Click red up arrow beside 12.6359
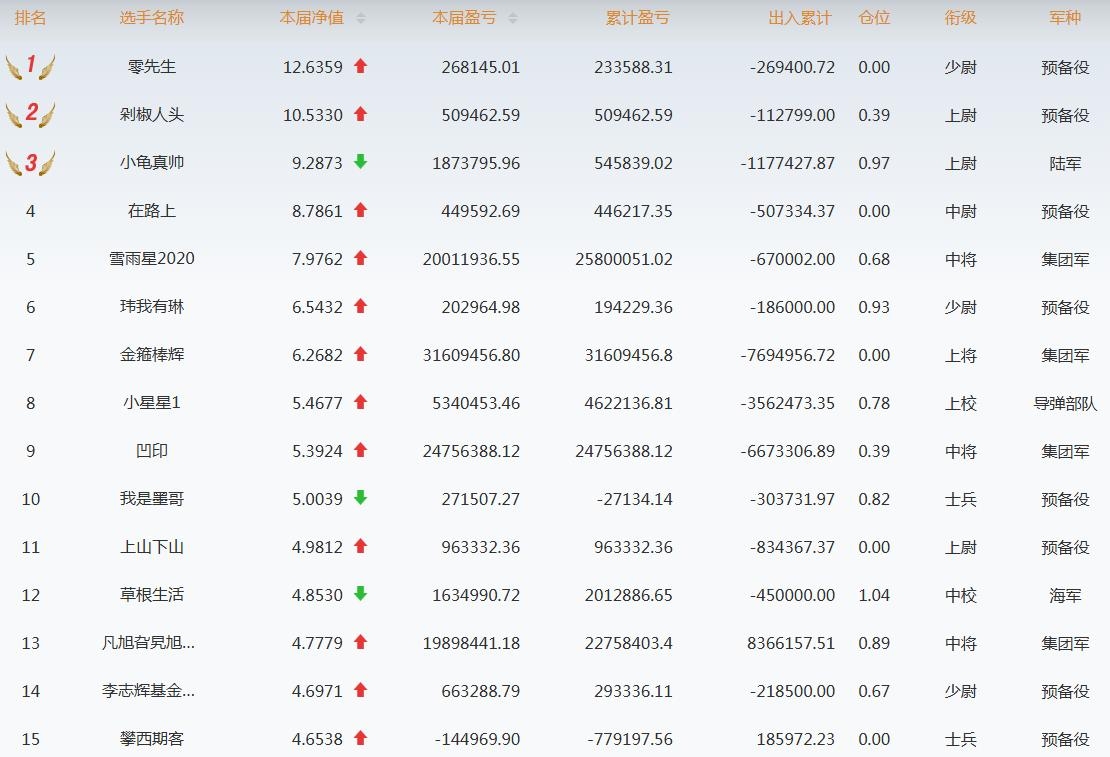Viewport: 1110px width, 757px height. [x=361, y=66]
